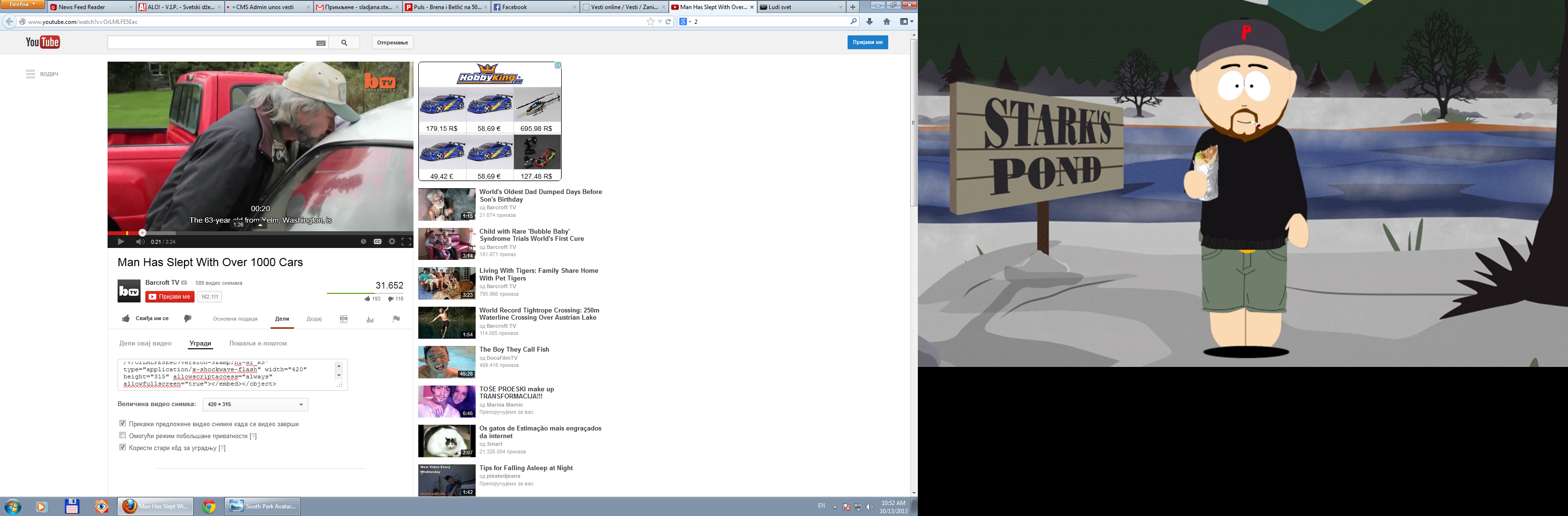Expand the Firefox menu button
The image size is (1568, 516).
click(x=22, y=5)
